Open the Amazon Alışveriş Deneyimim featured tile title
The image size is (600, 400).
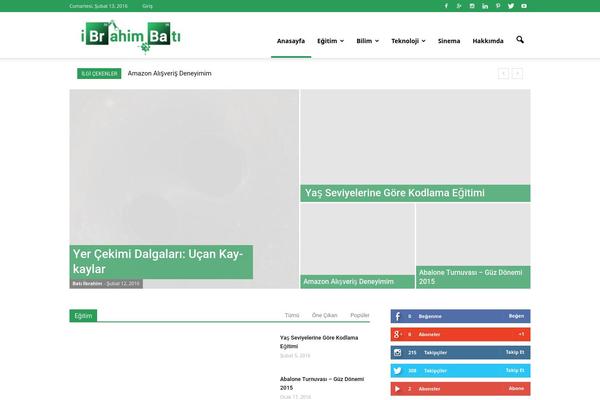point(349,282)
